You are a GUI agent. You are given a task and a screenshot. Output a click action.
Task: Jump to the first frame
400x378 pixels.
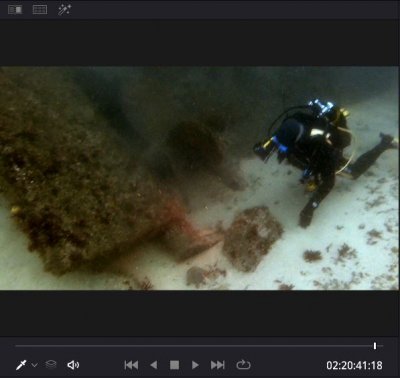point(131,365)
